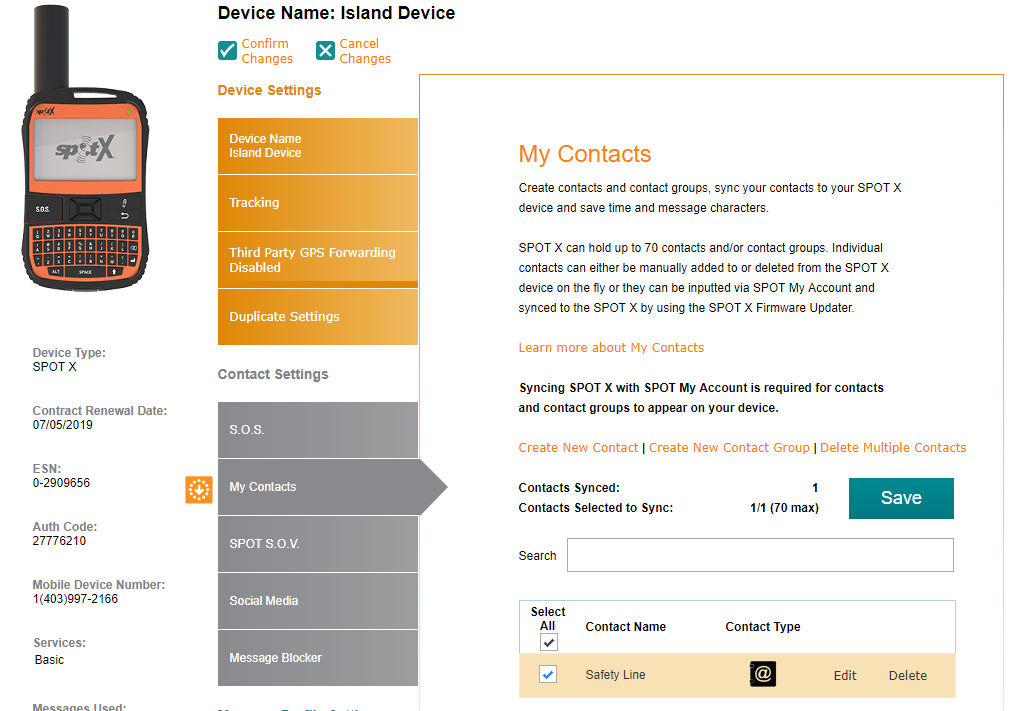Select Third Party GPS Forwarding tab

point(317,260)
